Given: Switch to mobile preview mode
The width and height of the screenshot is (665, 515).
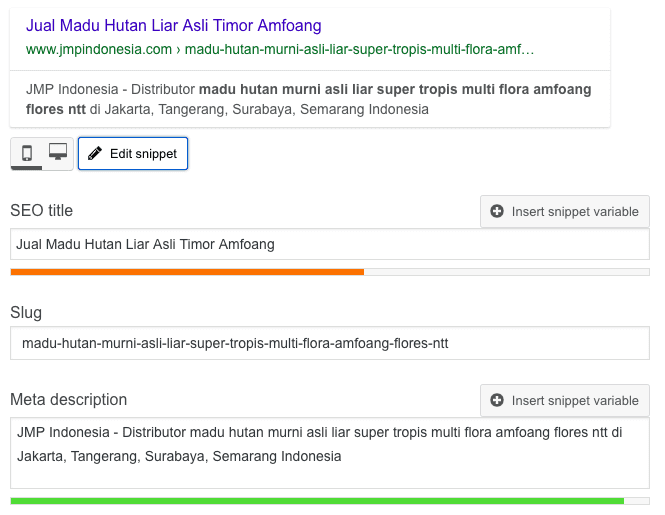Looking at the screenshot, I should point(27,153).
